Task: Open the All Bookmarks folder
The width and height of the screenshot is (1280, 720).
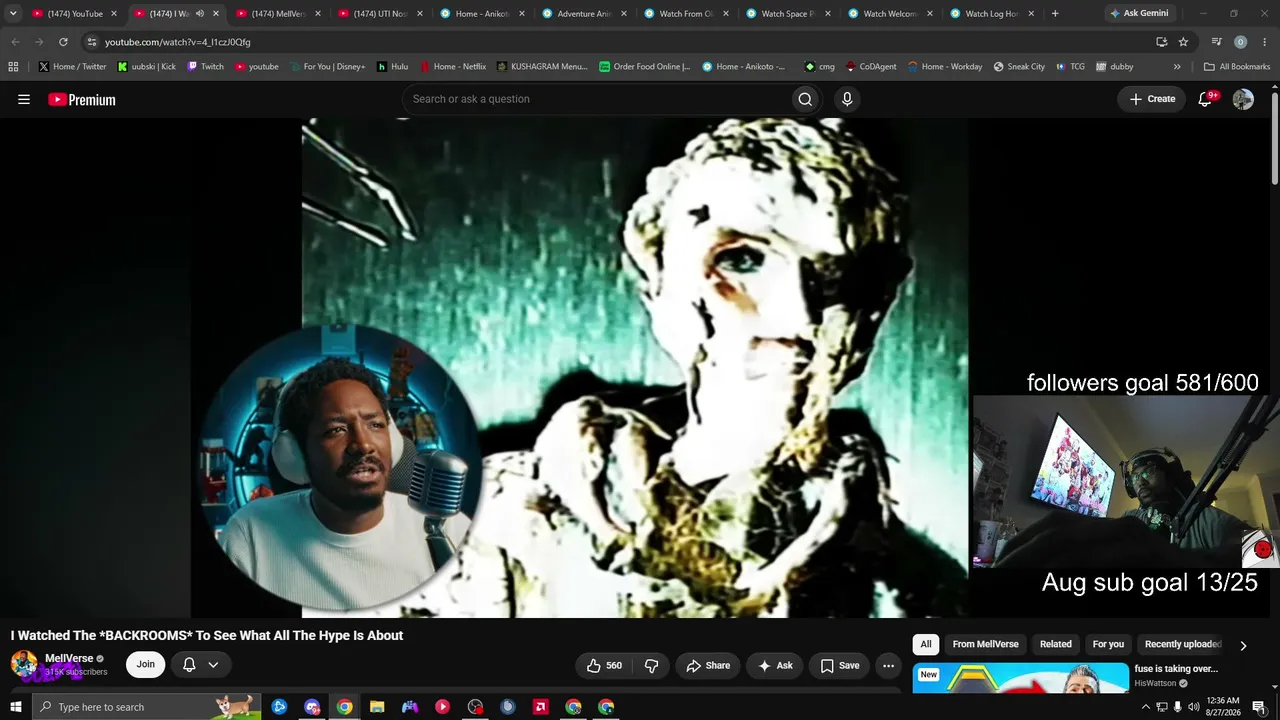Action: click(x=1237, y=67)
